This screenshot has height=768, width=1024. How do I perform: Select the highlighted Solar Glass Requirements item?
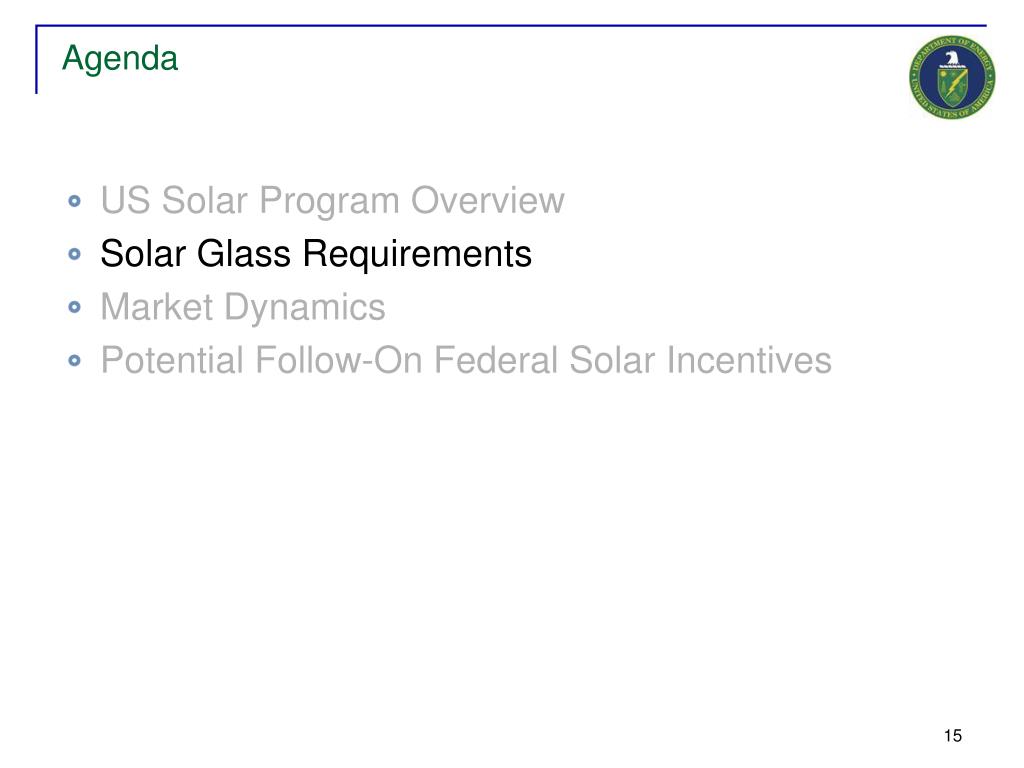316,253
